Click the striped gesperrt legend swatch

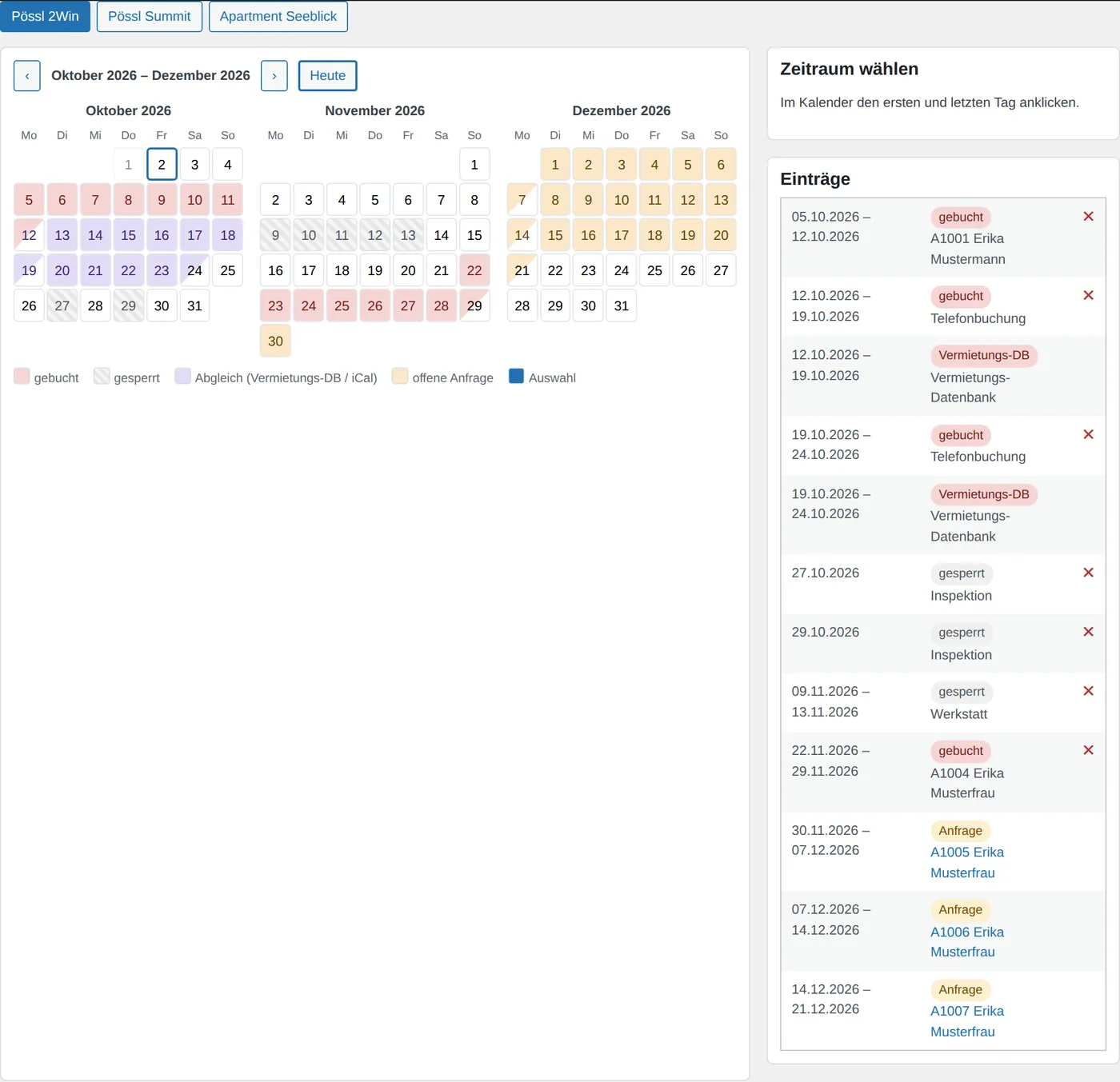pos(102,377)
